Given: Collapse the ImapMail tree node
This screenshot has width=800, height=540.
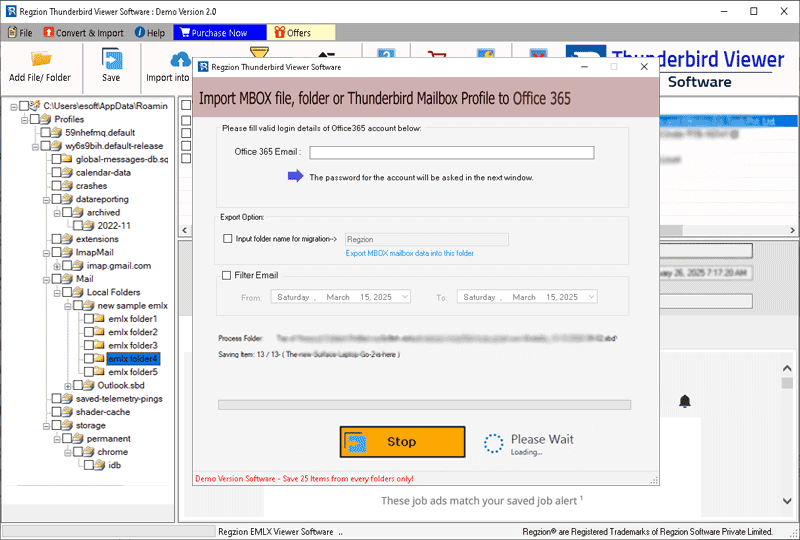Looking at the screenshot, I should click(x=46, y=253).
